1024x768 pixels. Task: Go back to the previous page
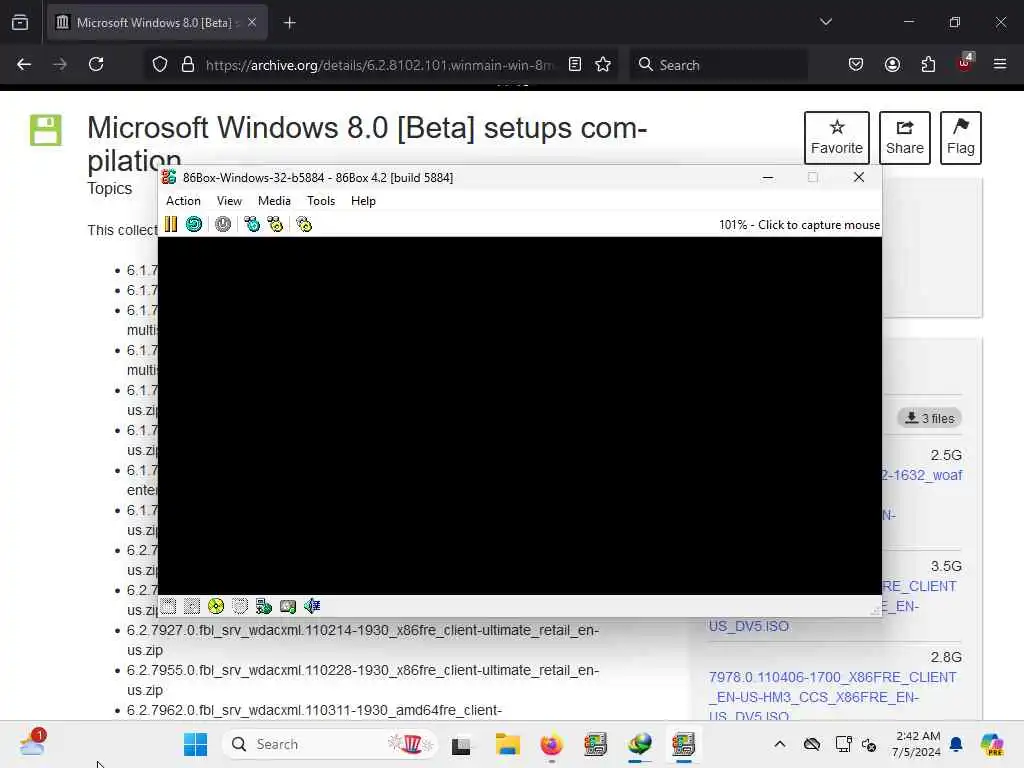point(24,64)
